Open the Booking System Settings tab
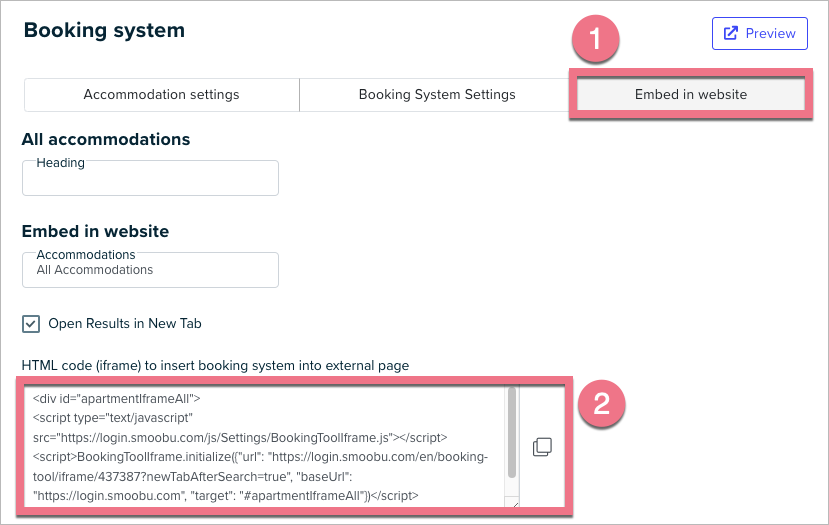 click(437, 95)
